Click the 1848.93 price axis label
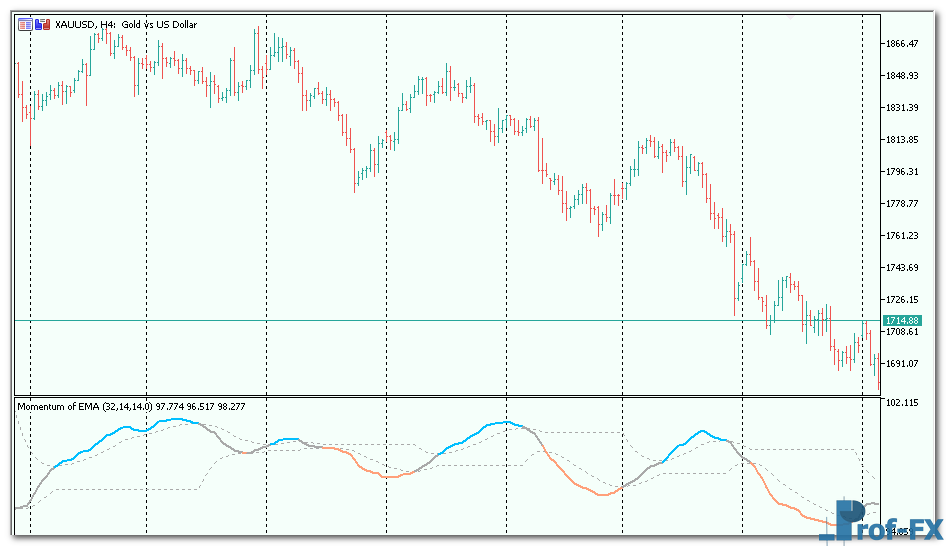This screenshot has width=946, height=546. 901,76
